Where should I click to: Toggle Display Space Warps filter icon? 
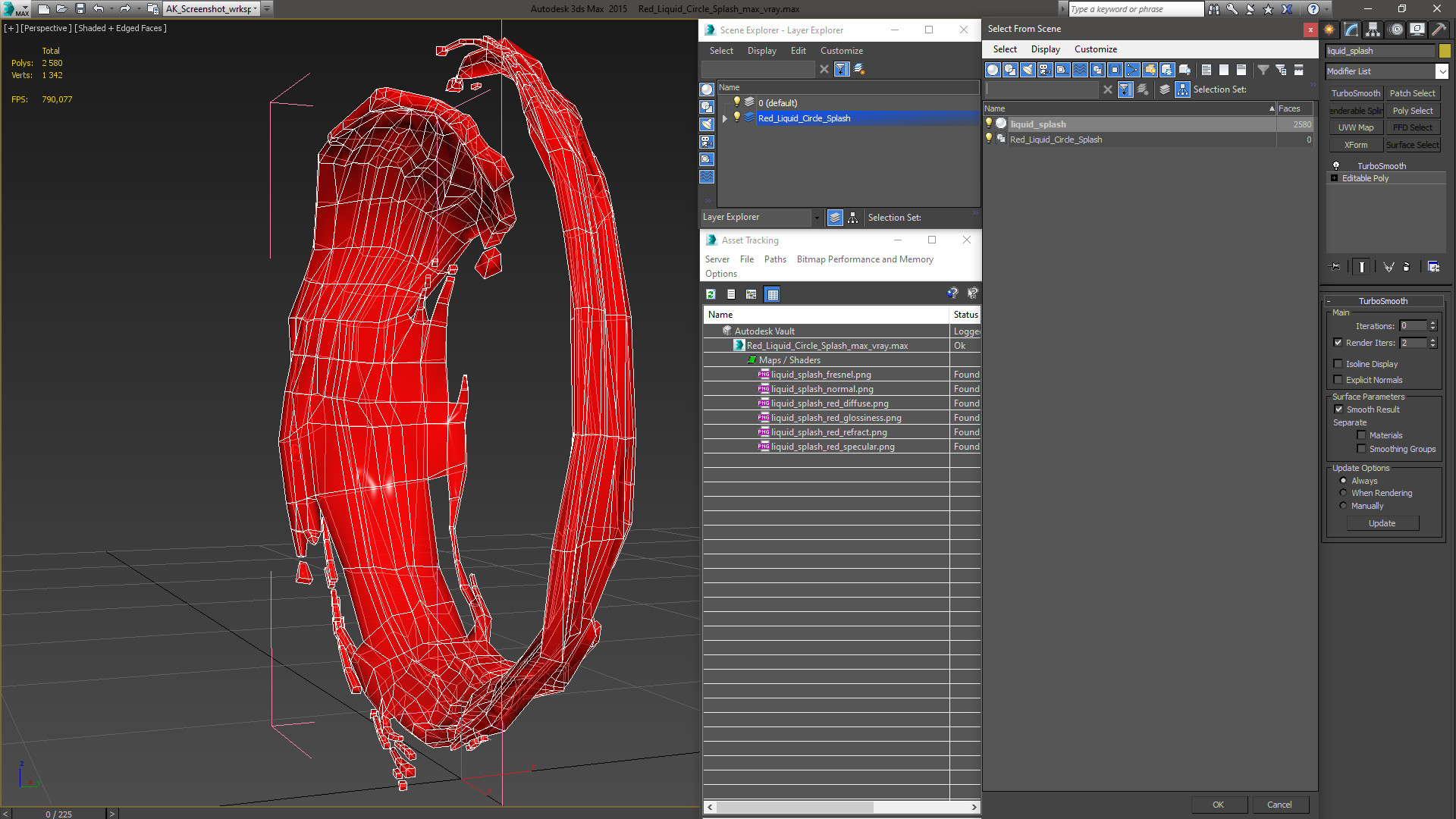click(x=1080, y=70)
